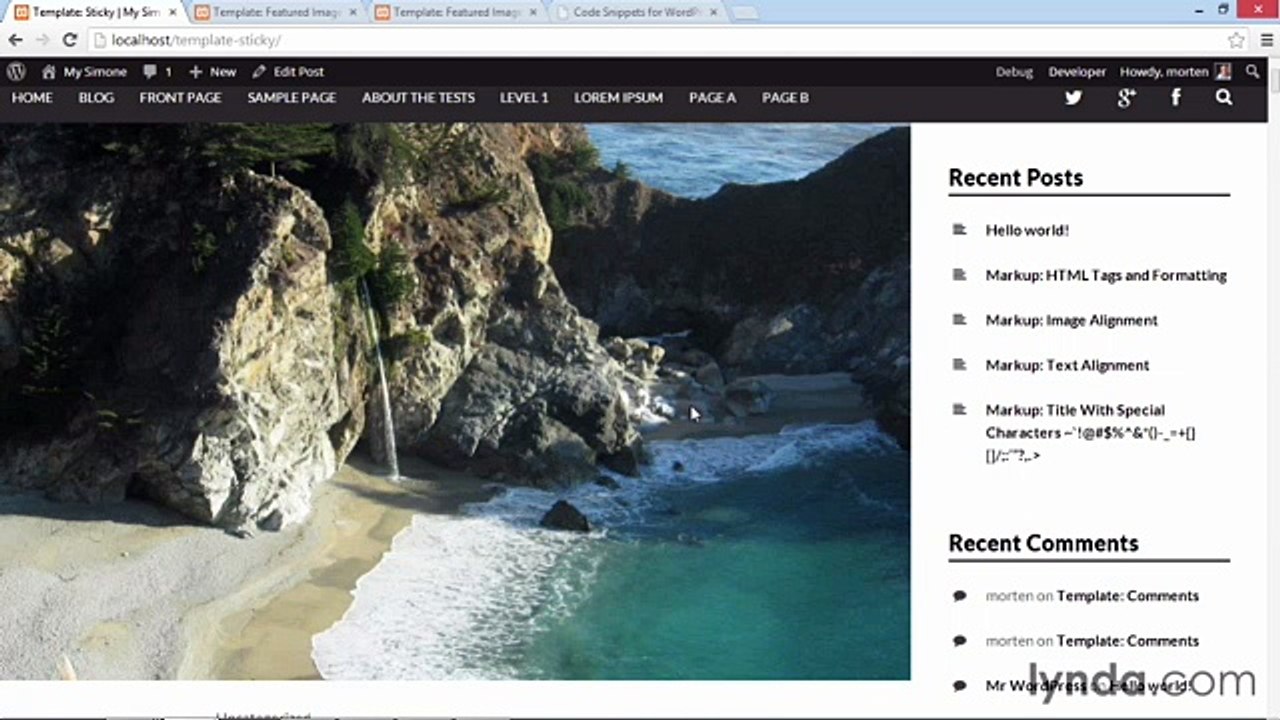Click the post icon beside Hello world!
This screenshot has width=1280, height=720.
click(x=959, y=230)
